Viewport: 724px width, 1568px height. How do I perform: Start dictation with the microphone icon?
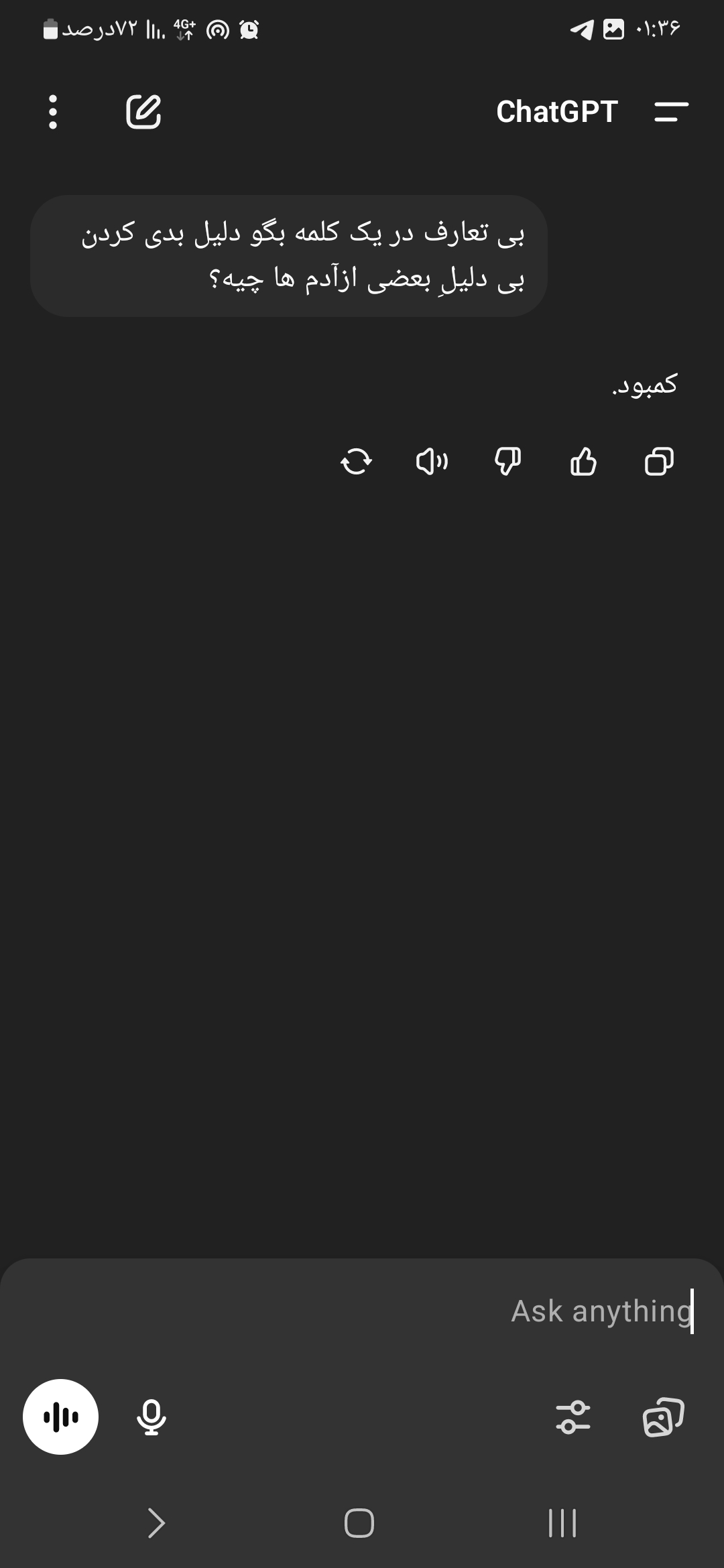coord(152,1417)
